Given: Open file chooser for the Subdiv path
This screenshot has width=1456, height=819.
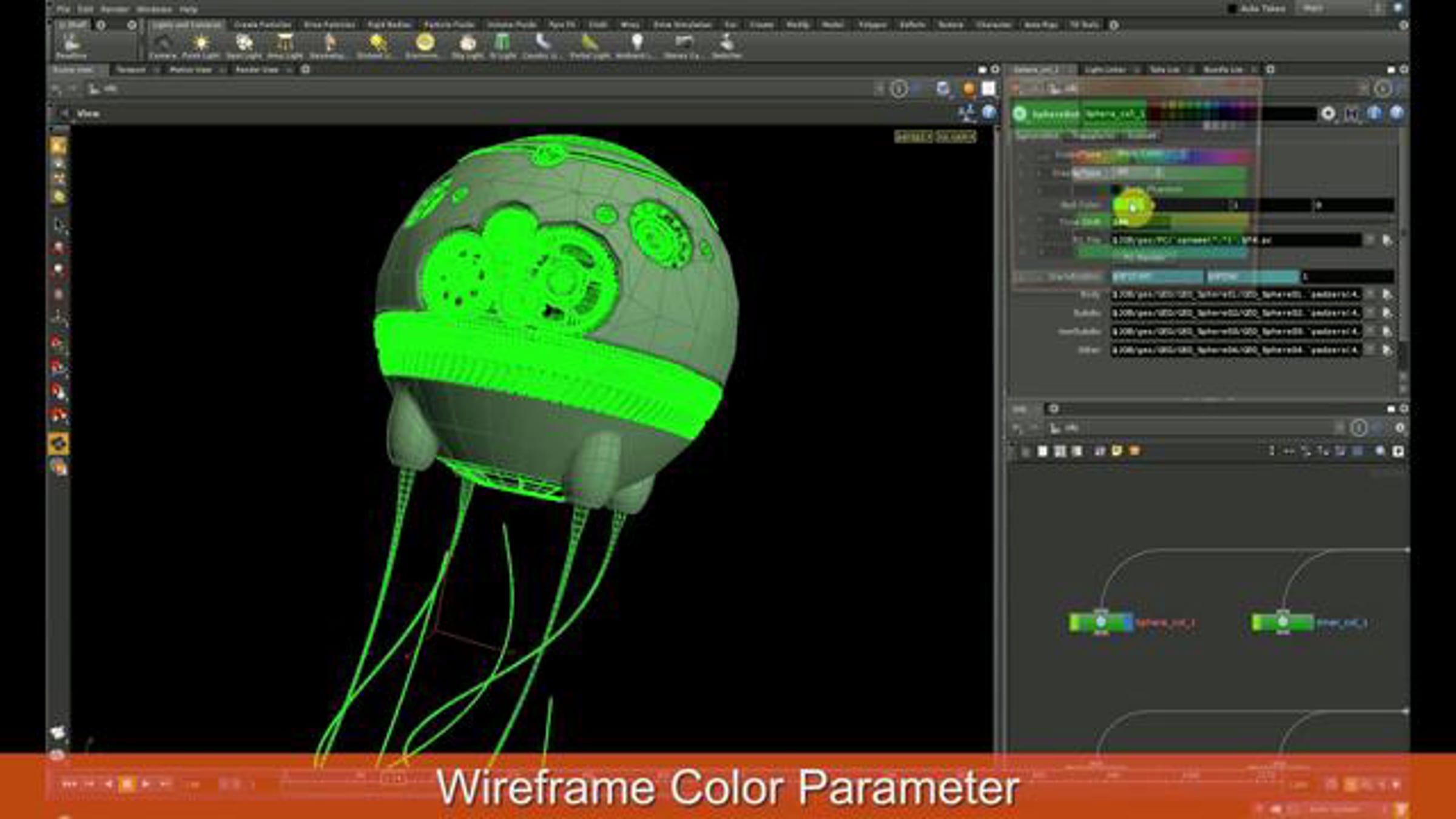Looking at the screenshot, I should tap(1387, 313).
